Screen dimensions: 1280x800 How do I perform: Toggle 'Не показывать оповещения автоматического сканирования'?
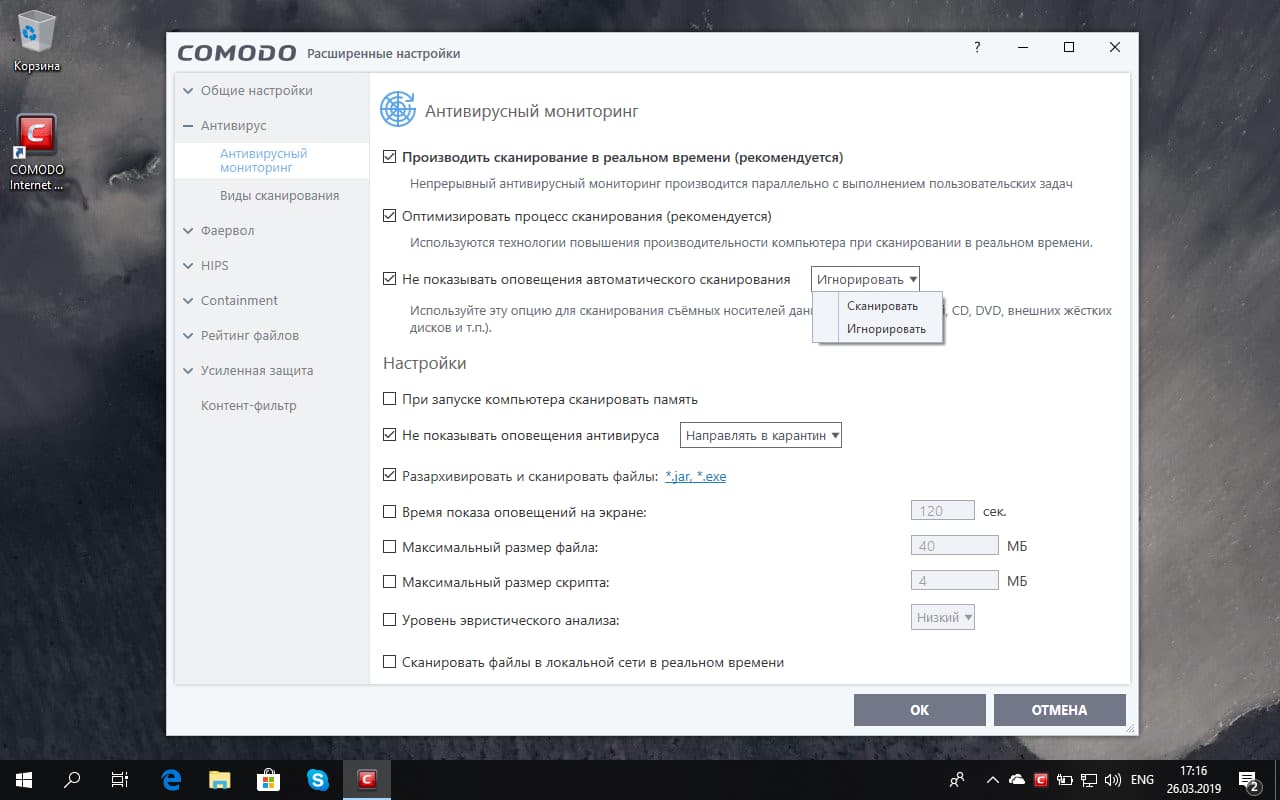[x=390, y=279]
